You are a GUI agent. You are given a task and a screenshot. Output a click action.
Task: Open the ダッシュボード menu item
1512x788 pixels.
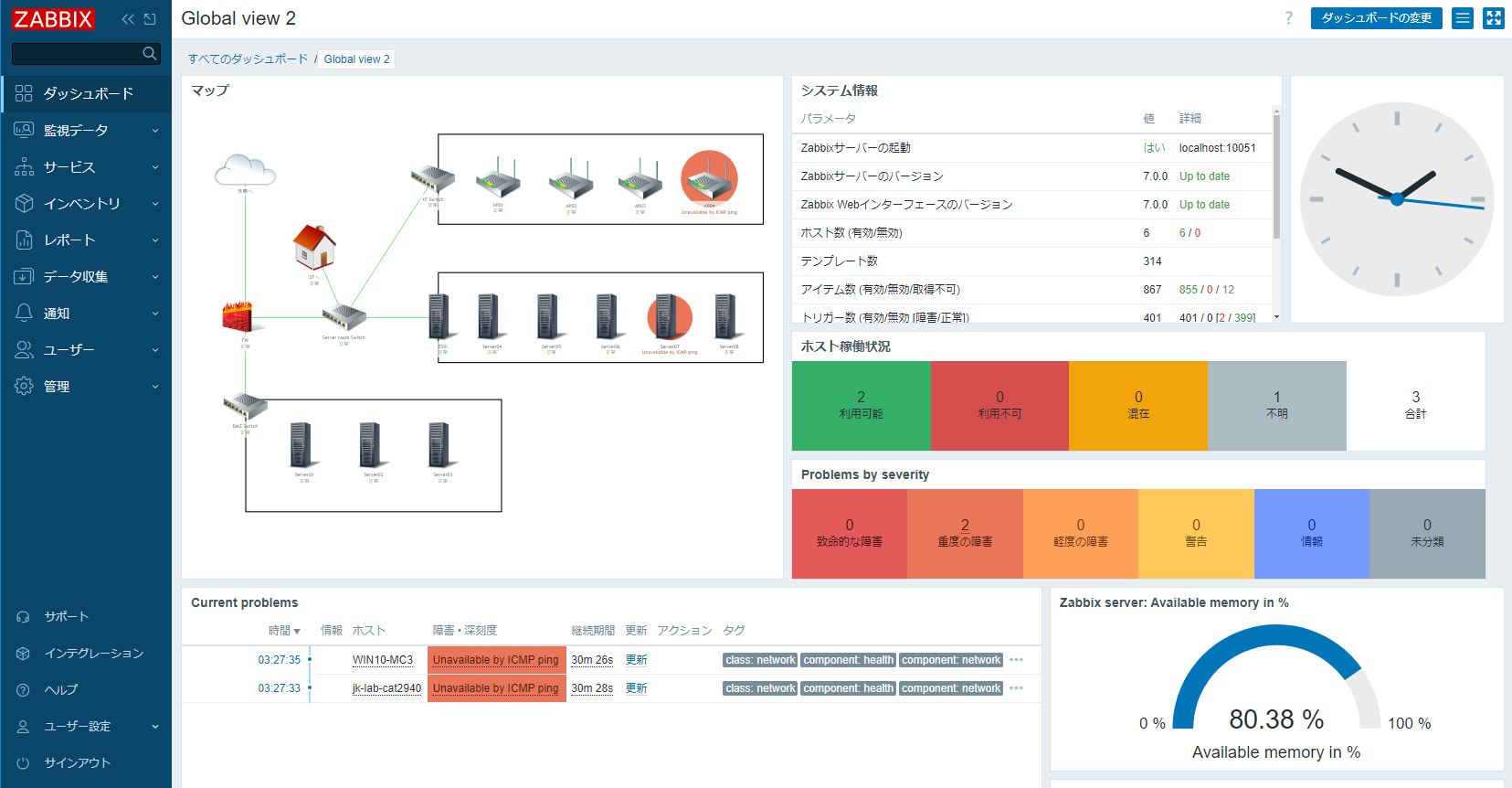pos(87,93)
